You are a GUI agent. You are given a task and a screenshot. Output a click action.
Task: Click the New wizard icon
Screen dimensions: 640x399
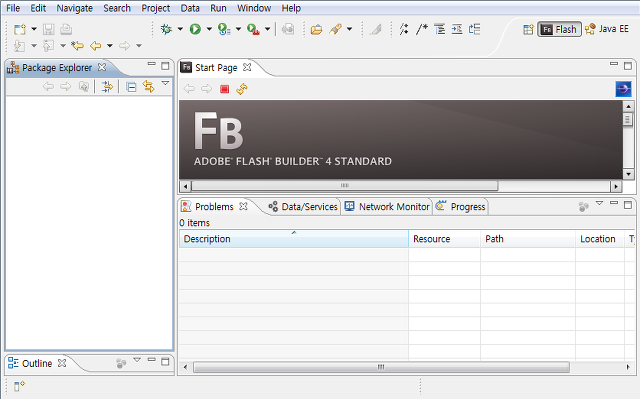20,29
